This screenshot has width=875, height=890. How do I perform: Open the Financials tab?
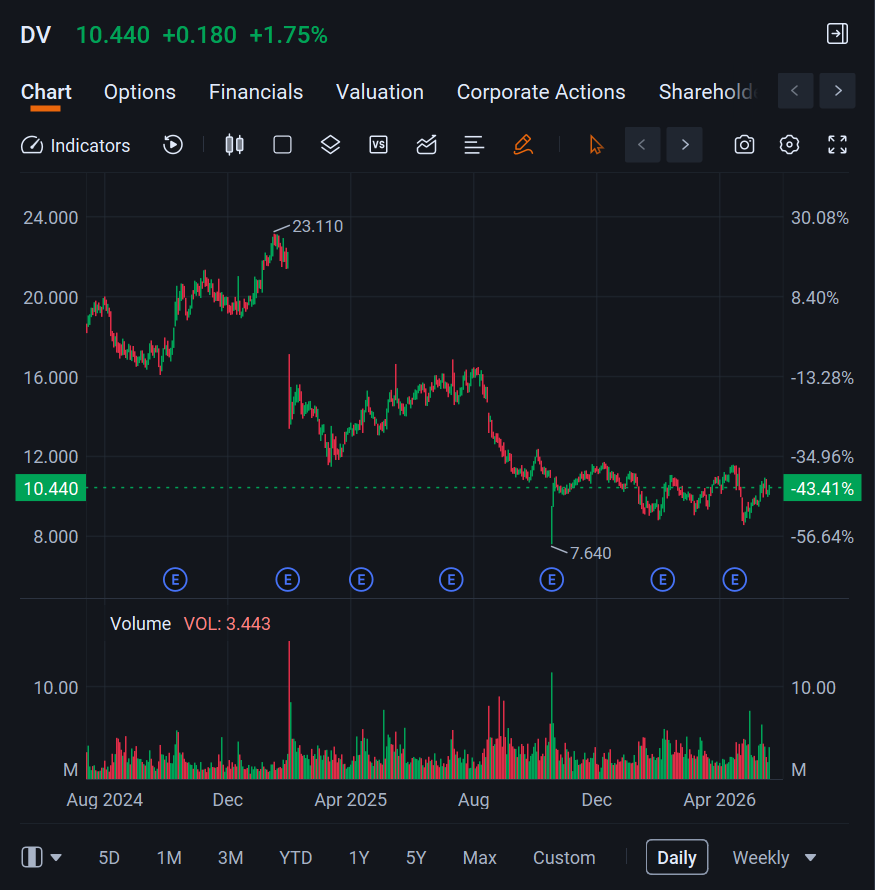coord(256,92)
